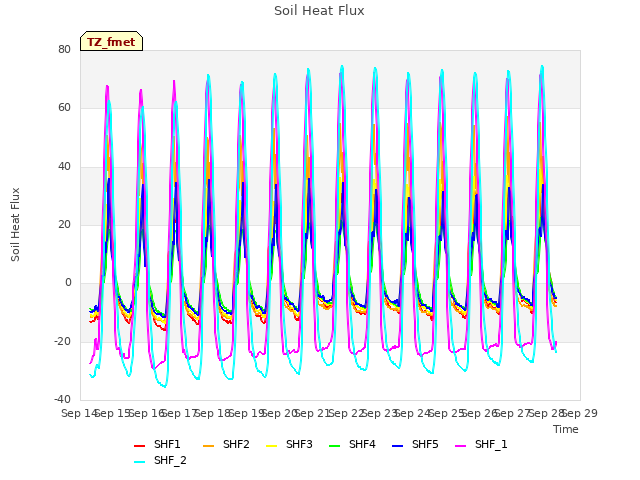This screenshot has width=640, height=480.
Task: Click the Time axis label
Action: [x=566, y=429]
